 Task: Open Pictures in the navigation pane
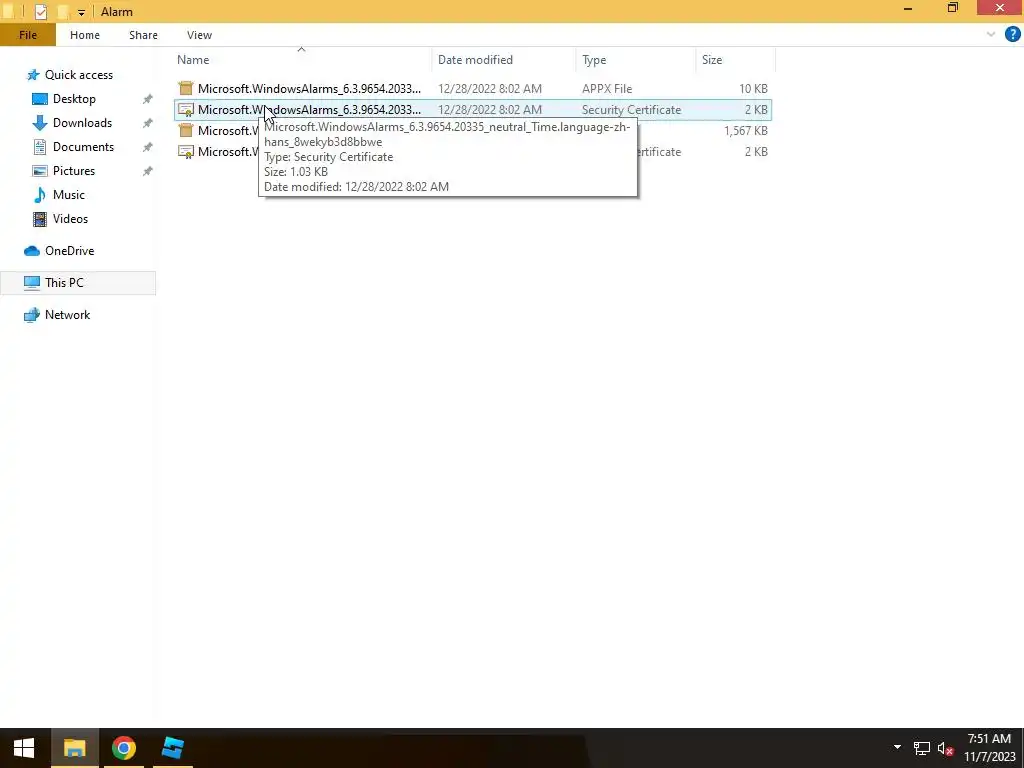pyautogui.click(x=74, y=170)
